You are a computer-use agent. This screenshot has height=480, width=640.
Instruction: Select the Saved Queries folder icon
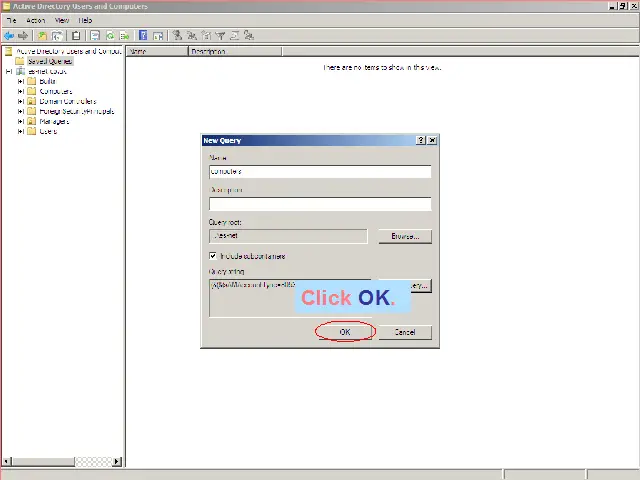point(21,61)
